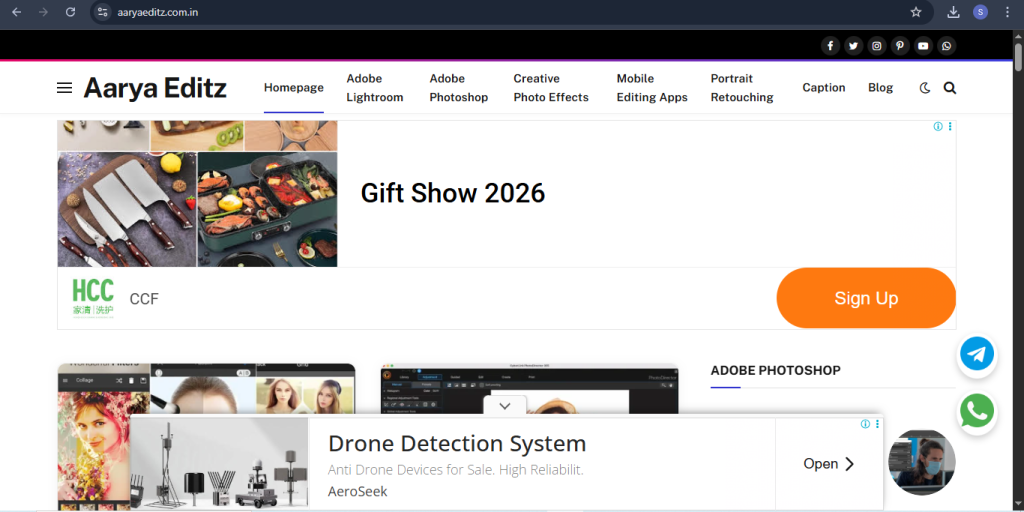Go back with the browser back arrow

pyautogui.click(x=17, y=12)
